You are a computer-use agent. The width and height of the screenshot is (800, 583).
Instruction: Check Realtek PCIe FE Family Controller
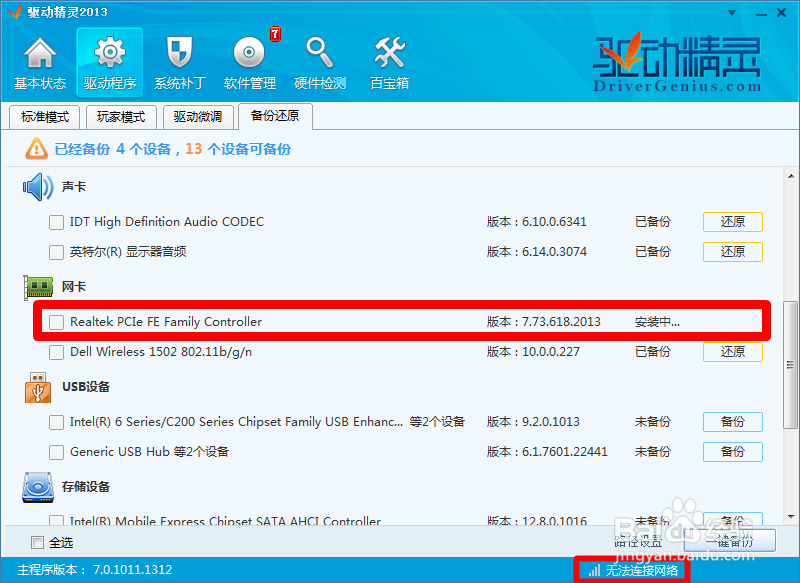[x=56, y=322]
